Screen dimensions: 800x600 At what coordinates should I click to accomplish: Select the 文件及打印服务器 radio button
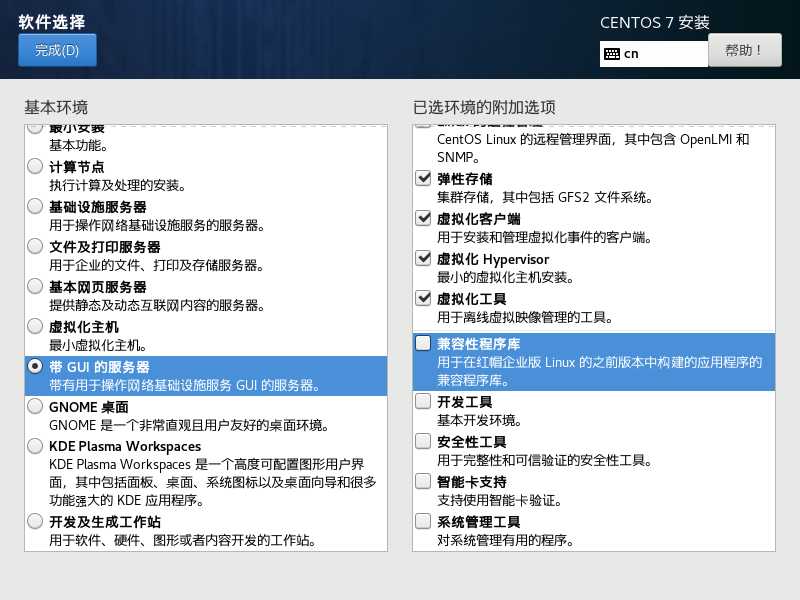click(35, 246)
